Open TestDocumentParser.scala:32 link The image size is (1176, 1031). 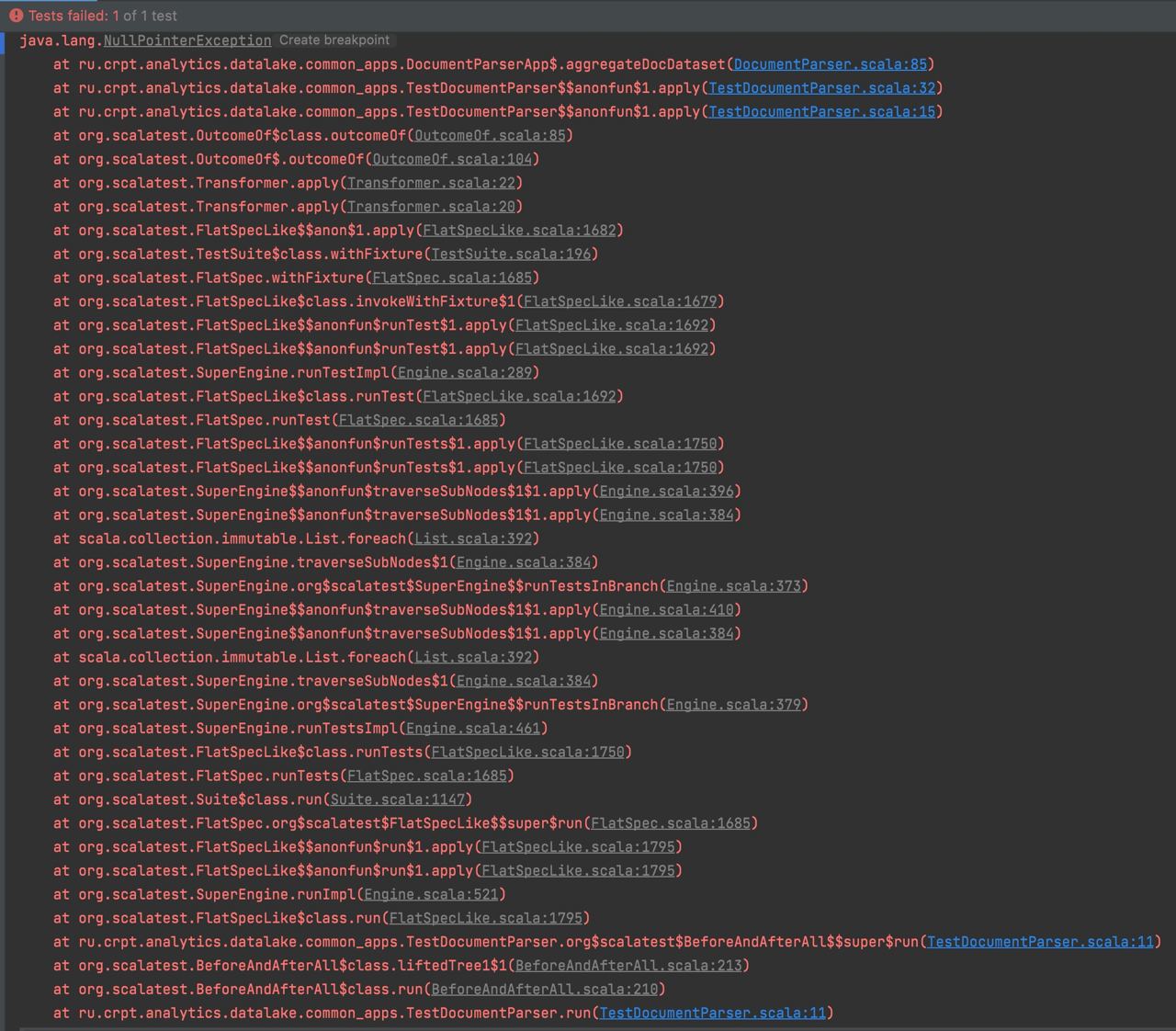tap(822, 88)
